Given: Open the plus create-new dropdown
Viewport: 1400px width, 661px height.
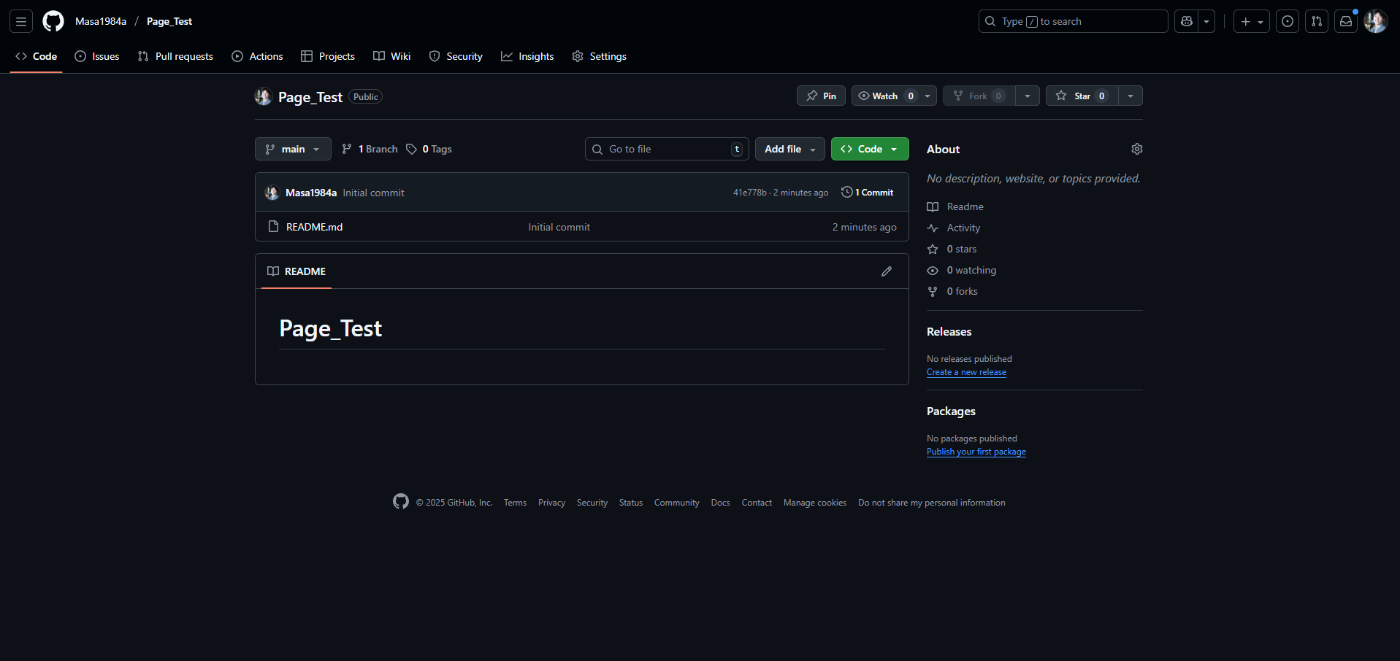Looking at the screenshot, I should click(x=1251, y=21).
